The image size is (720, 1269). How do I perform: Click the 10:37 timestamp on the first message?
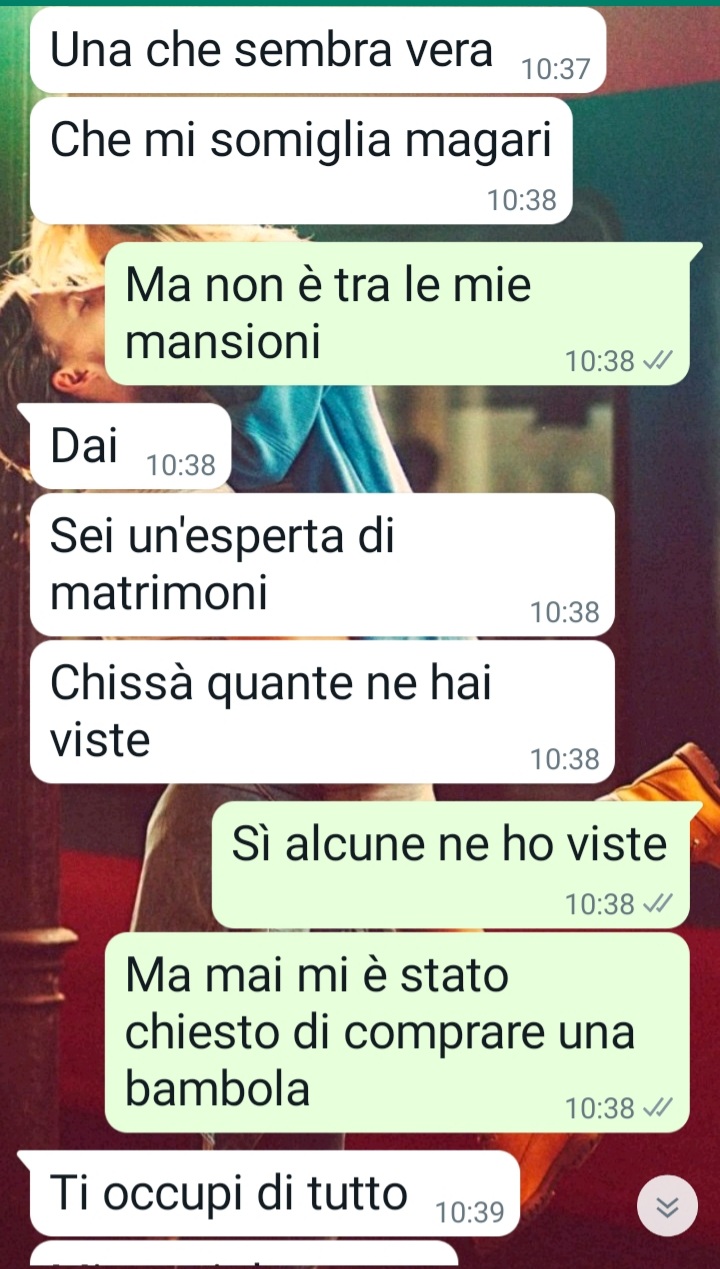[557, 69]
